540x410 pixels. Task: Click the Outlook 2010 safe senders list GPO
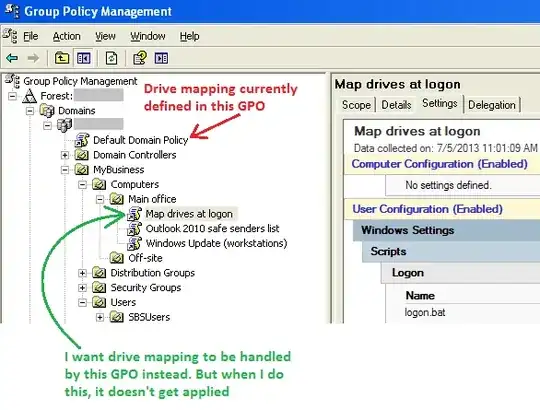212,228
